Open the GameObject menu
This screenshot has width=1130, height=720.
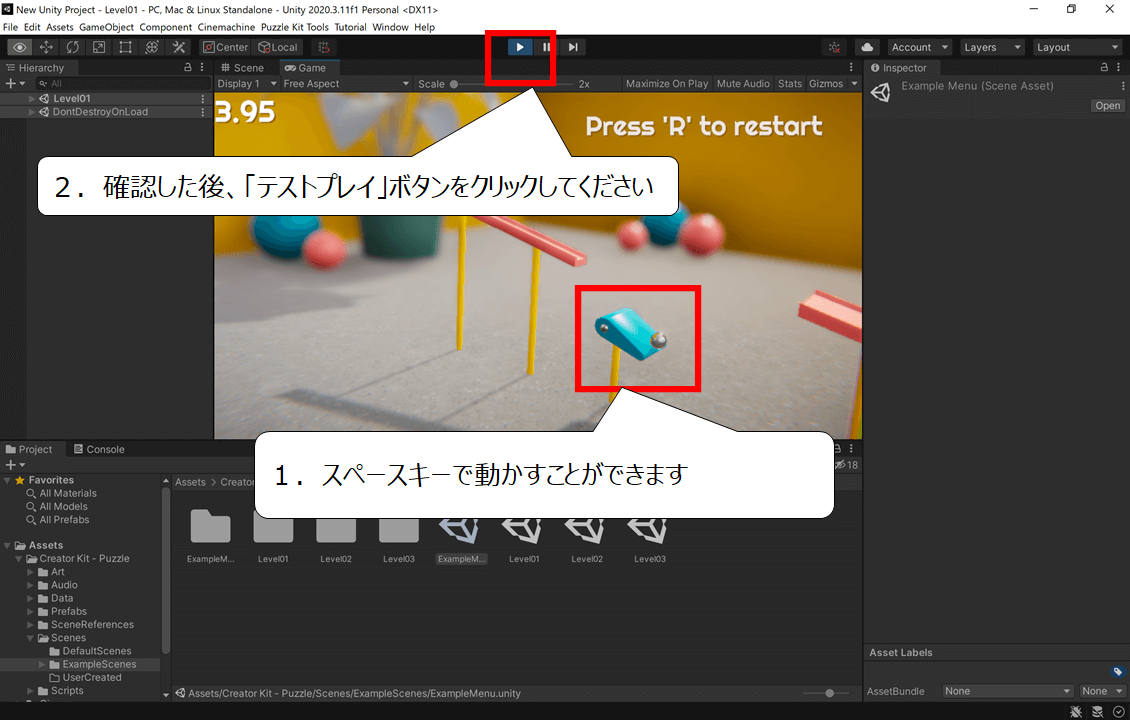click(x=106, y=27)
